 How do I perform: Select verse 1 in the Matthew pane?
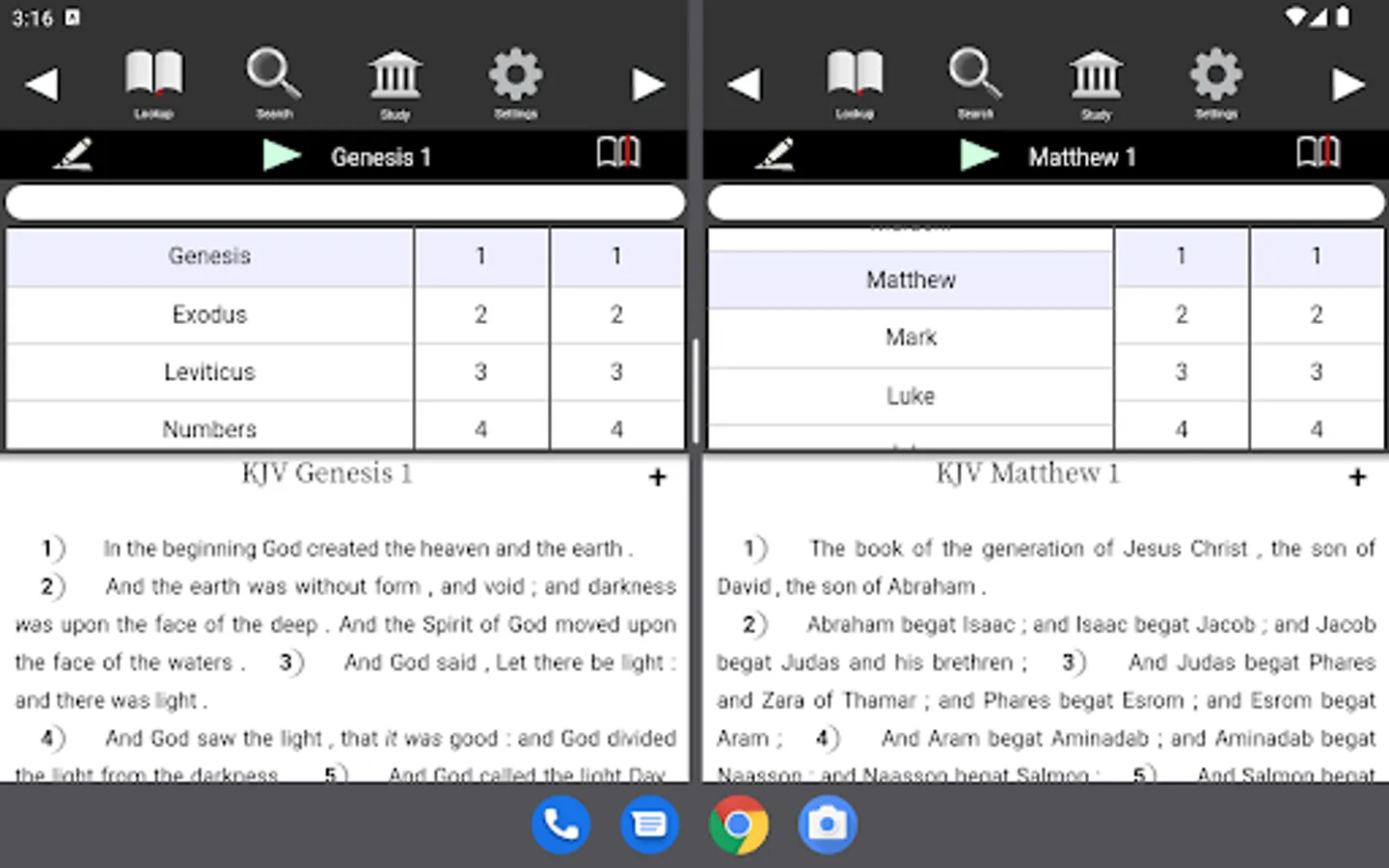pos(1317,257)
